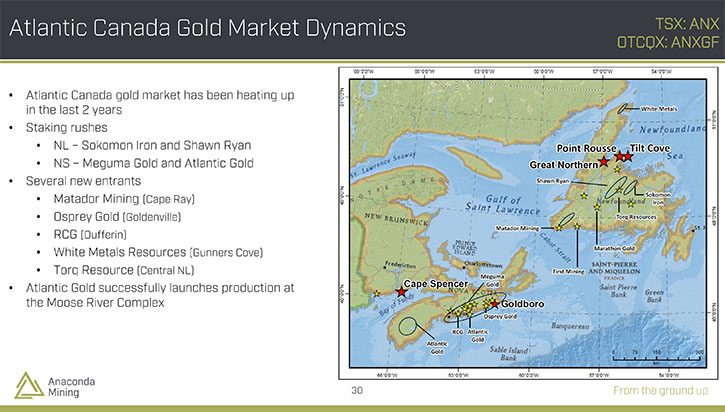Click the RCG map callout
This screenshot has height=412, width=725.
coord(457,332)
